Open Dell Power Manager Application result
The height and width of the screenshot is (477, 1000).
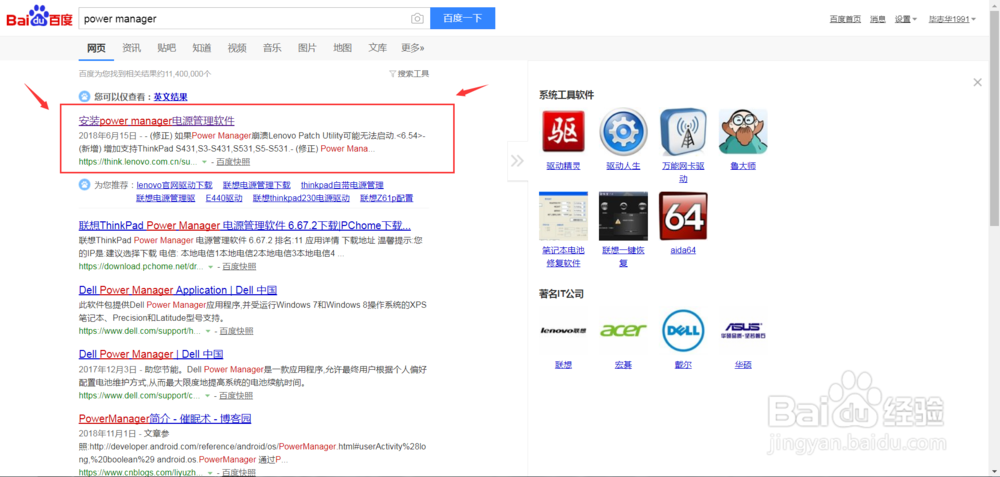pos(178,290)
